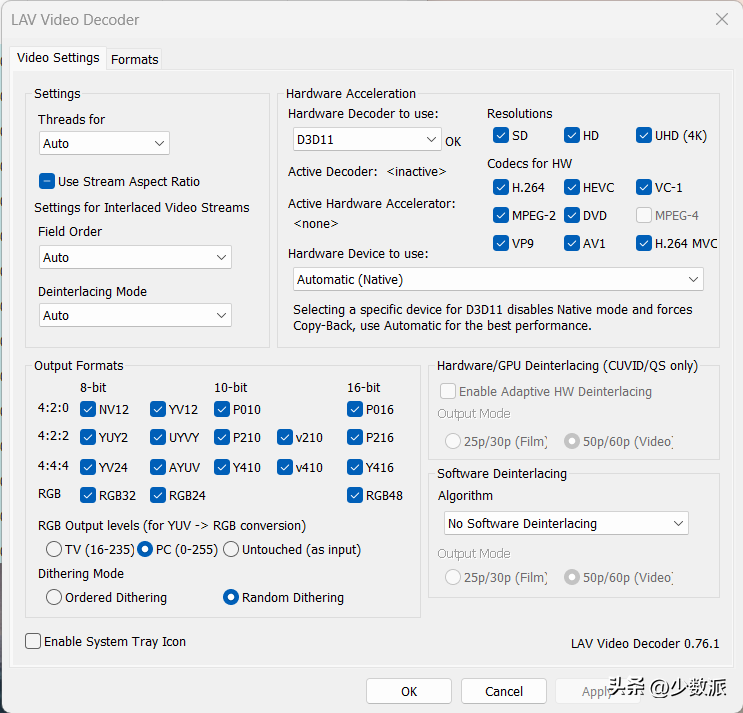Expand the Deinterlacing Mode dropdown

point(135,315)
